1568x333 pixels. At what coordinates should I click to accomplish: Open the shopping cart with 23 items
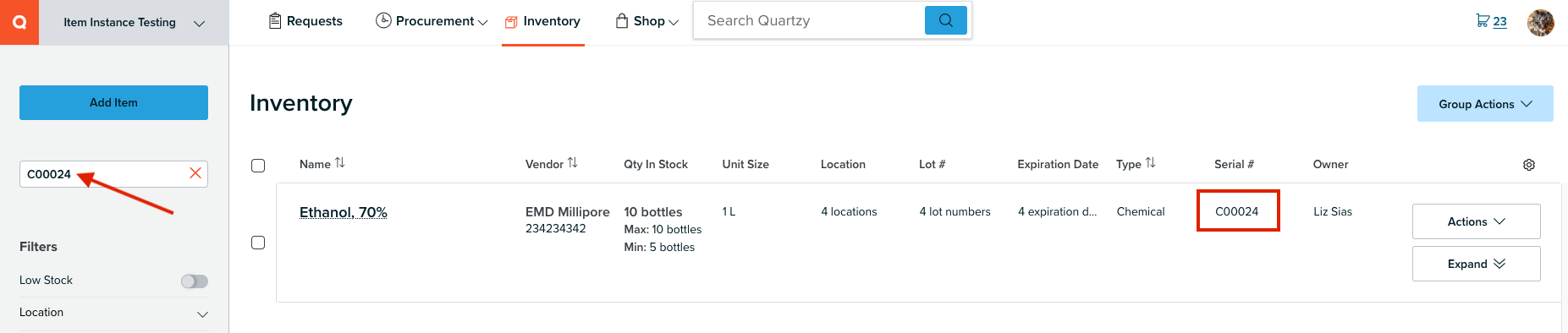click(1491, 21)
